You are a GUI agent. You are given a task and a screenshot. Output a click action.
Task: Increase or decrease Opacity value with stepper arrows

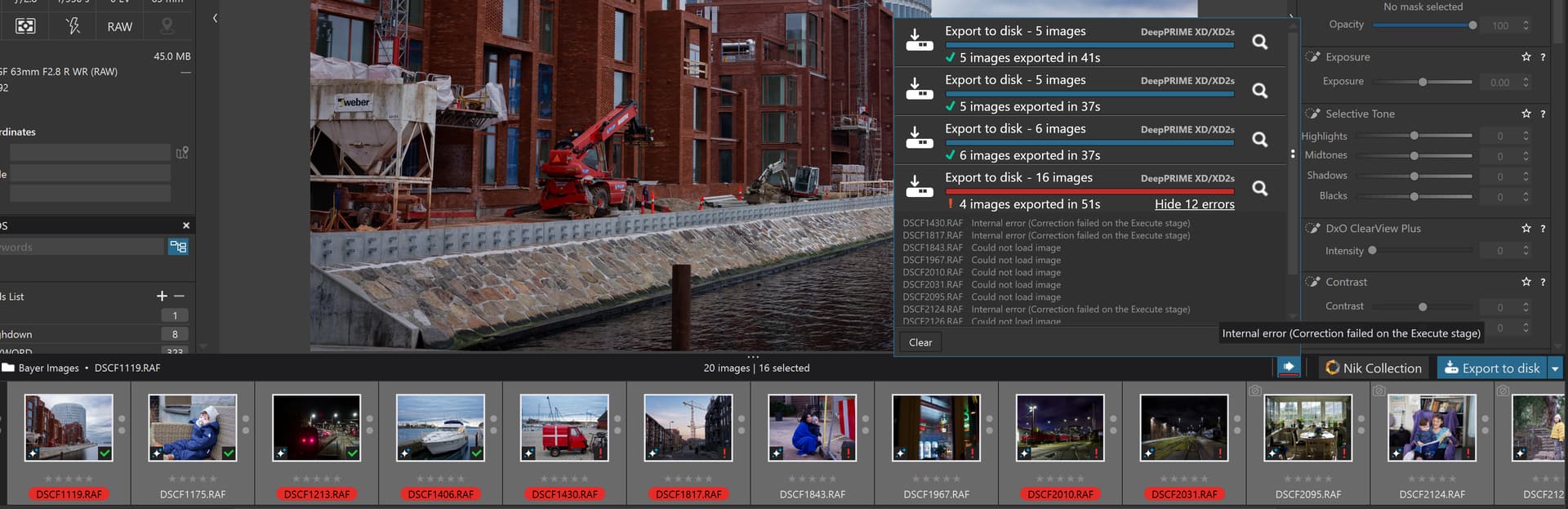(1526, 25)
